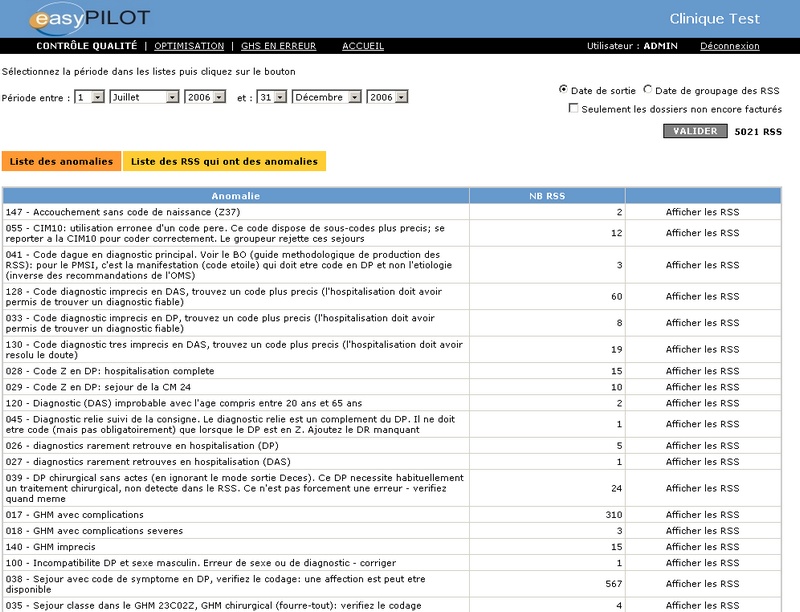The width and height of the screenshot is (800, 612).
Task: Afficher les RSS for anomaly 033
Action: point(703,323)
